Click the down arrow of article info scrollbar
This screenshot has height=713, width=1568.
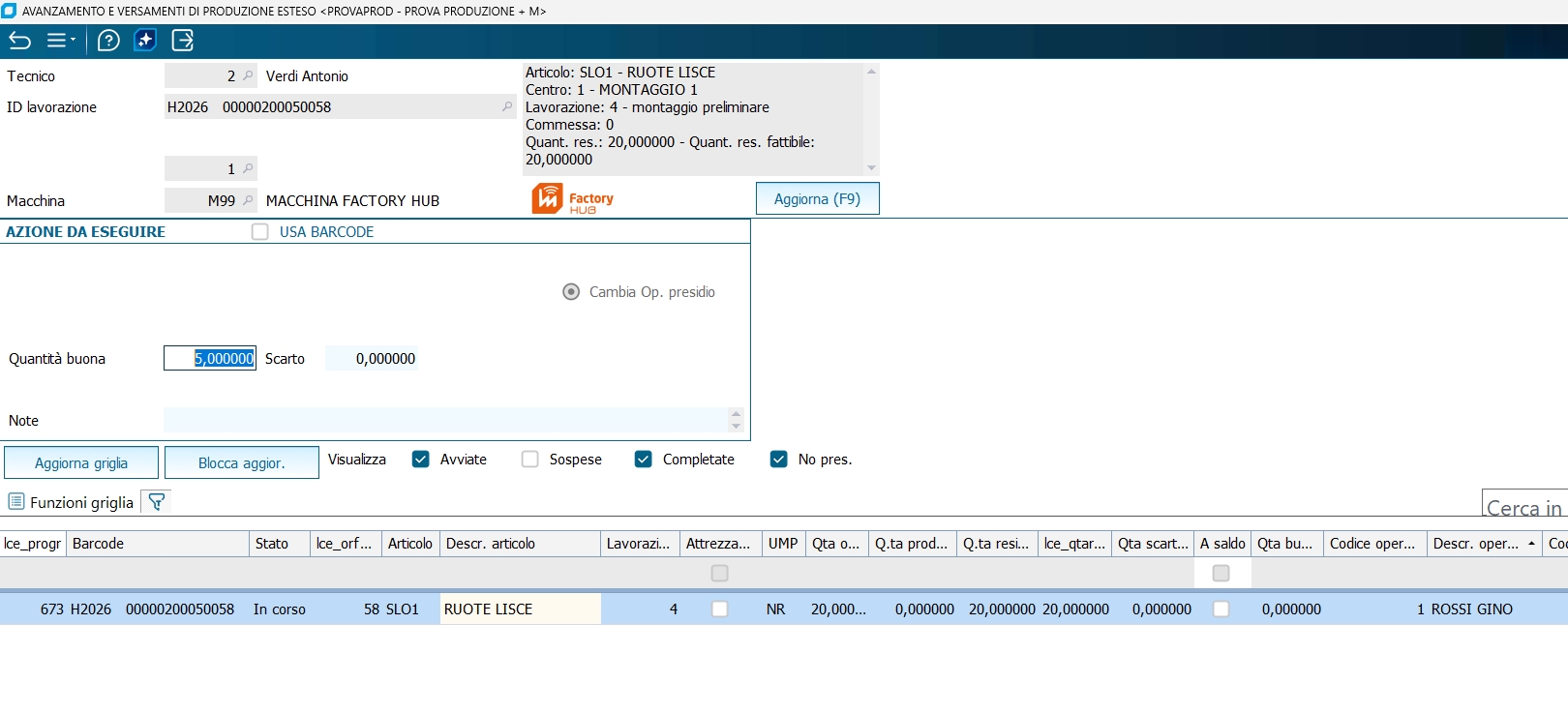click(x=871, y=168)
